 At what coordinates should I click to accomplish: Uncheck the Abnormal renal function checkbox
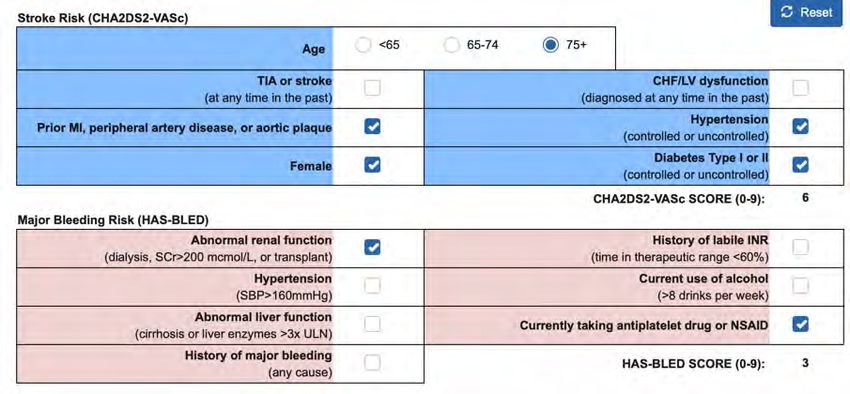coord(372,247)
